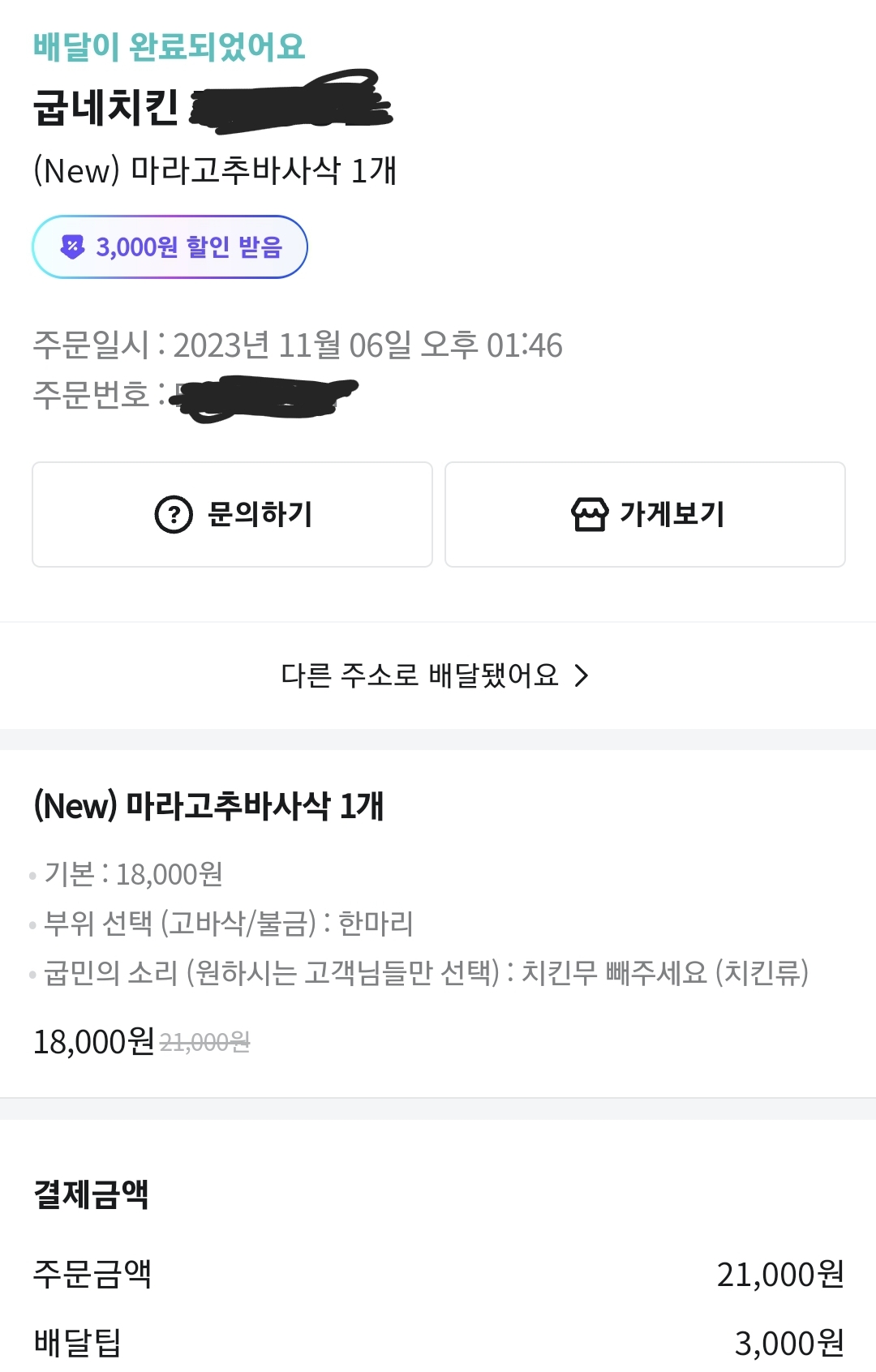
Task: Open the store page via 가게보기 text
Action: coord(672,514)
